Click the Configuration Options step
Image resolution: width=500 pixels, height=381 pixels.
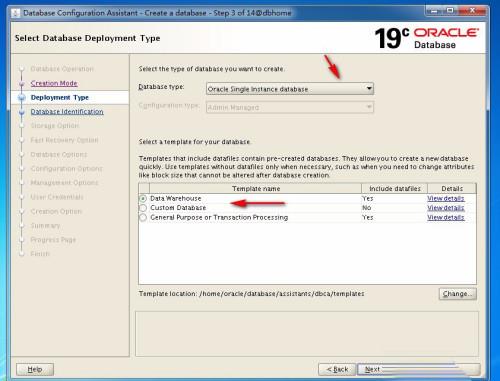tap(66, 168)
